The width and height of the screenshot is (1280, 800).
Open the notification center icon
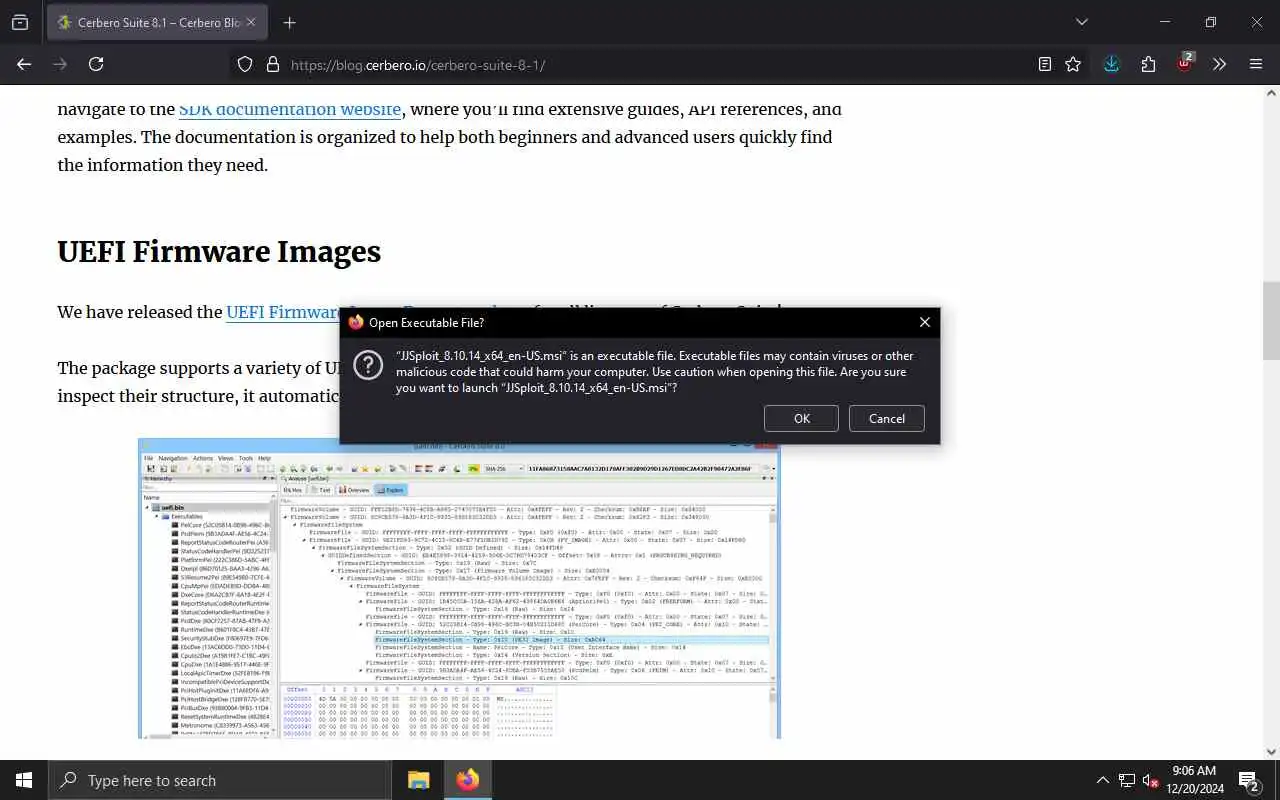[1249, 780]
